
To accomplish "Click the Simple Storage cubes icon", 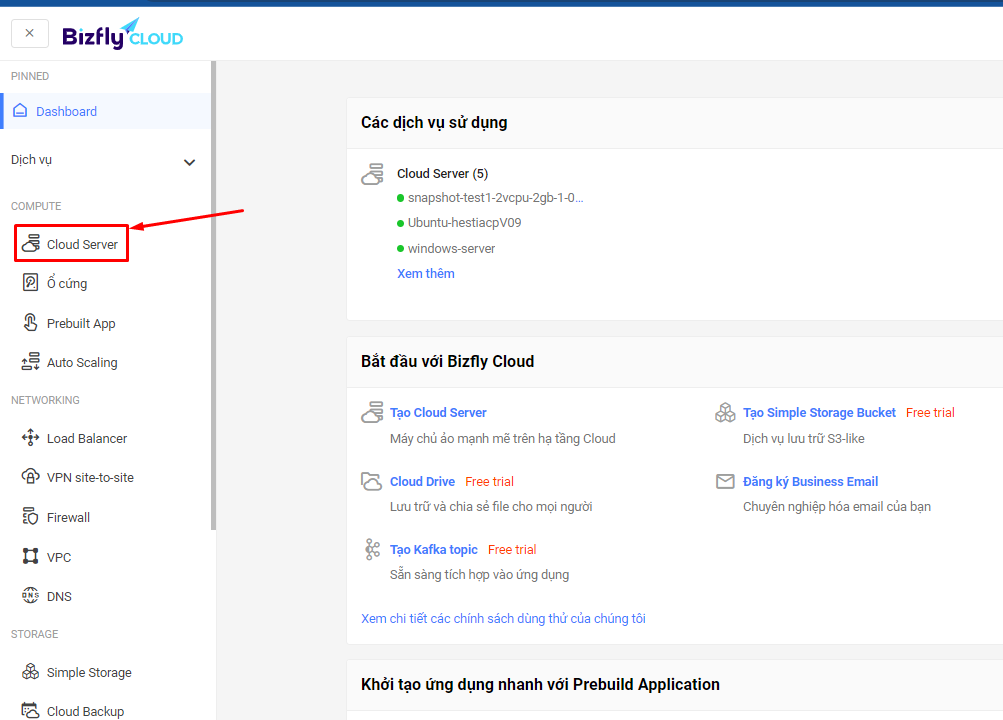I will [31, 671].
